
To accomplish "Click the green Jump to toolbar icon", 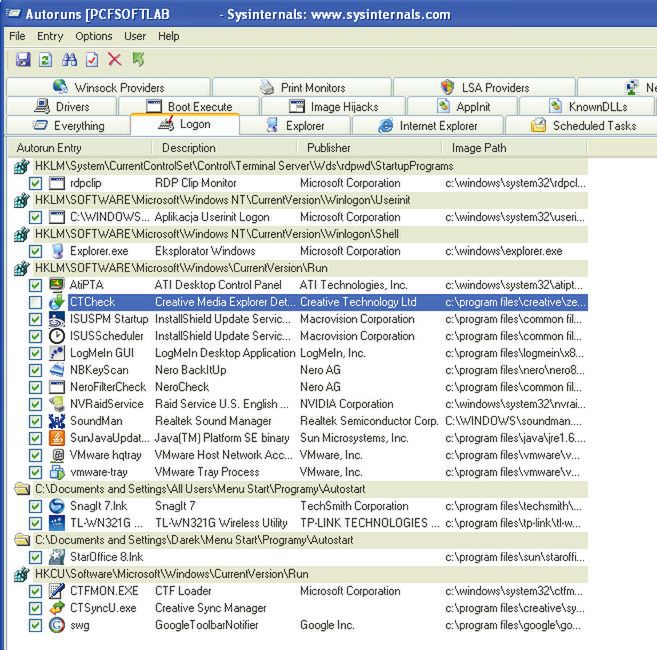I will coord(138,60).
